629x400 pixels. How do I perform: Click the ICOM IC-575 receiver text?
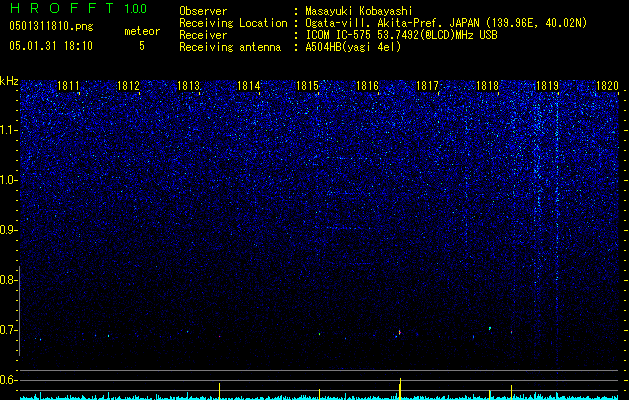point(401,35)
